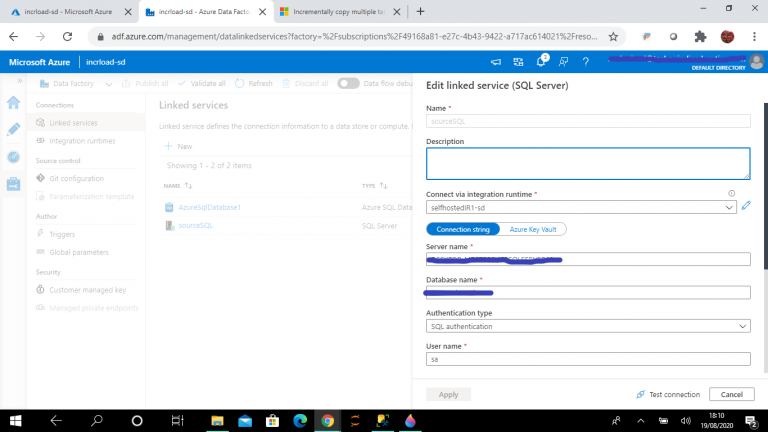This screenshot has width=768, height=432.
Task: Select Connection string option
Action: click(463, 229)
